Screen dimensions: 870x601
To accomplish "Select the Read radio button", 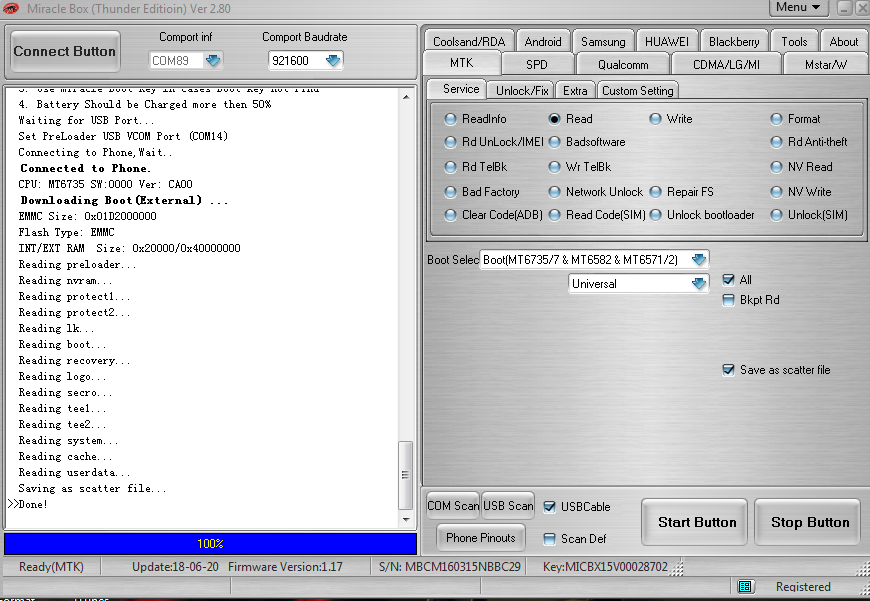I will 554,119.
